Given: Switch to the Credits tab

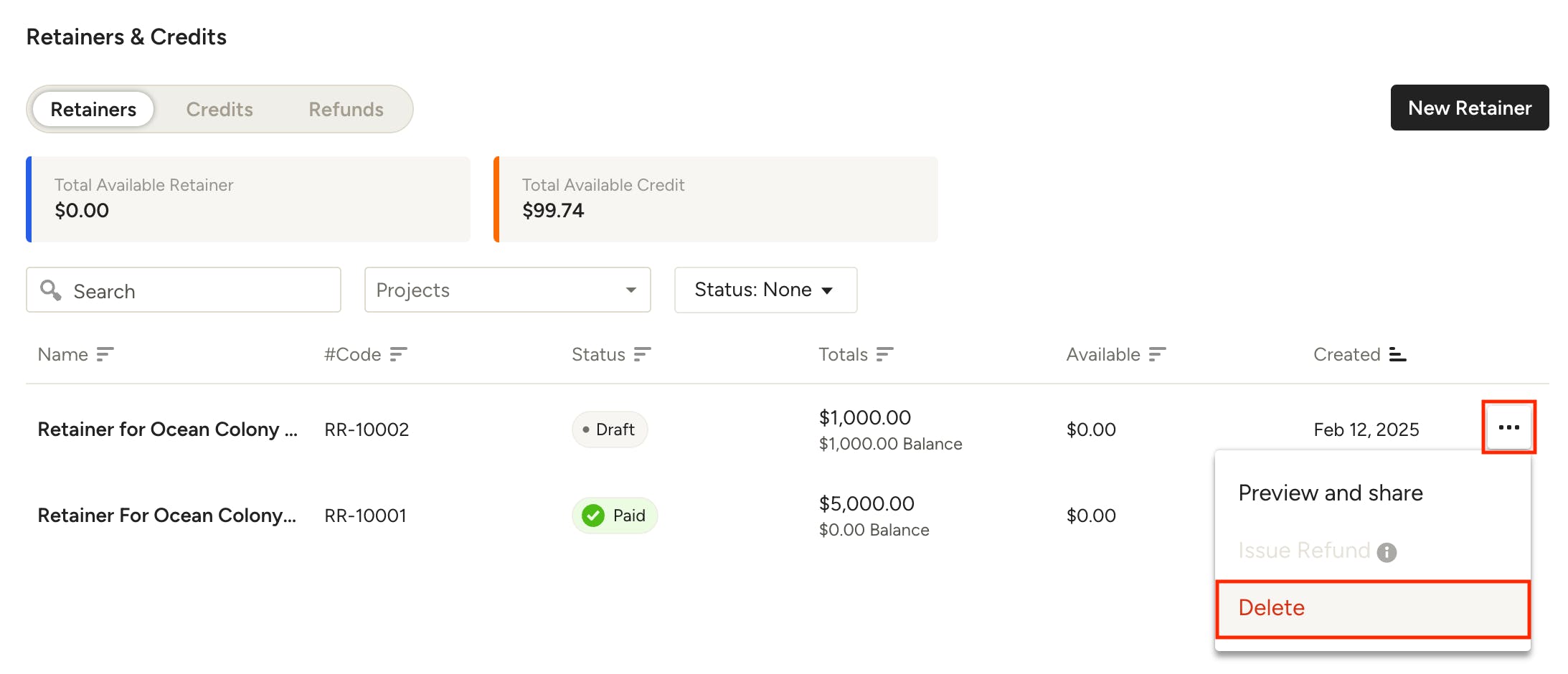Looking at the screenshot, I should (x=219, y=109).
